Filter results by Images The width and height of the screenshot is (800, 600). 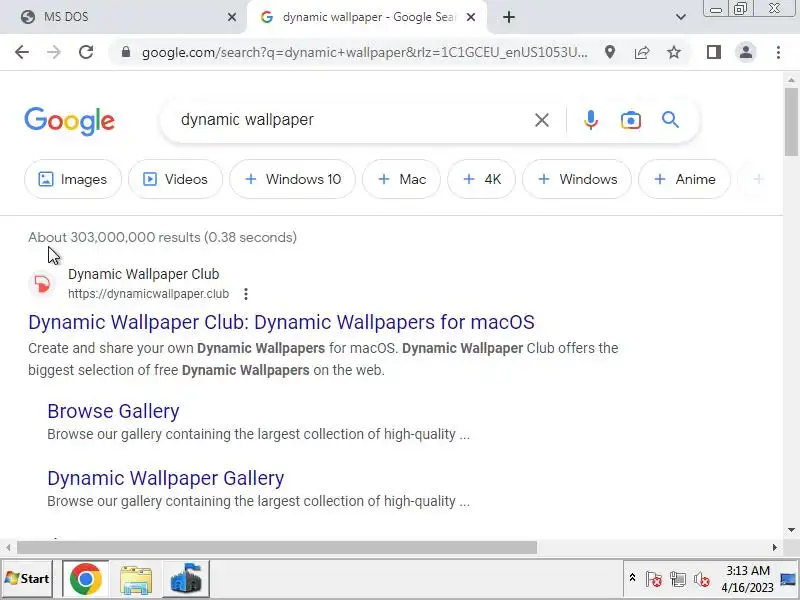tap(73, 179)
